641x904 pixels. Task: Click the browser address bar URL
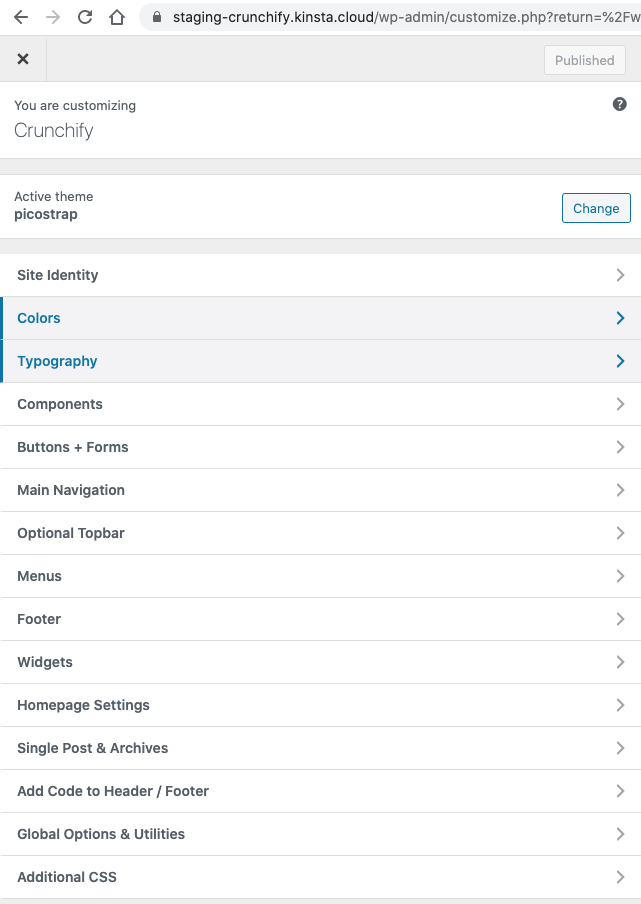coord(406,17)
